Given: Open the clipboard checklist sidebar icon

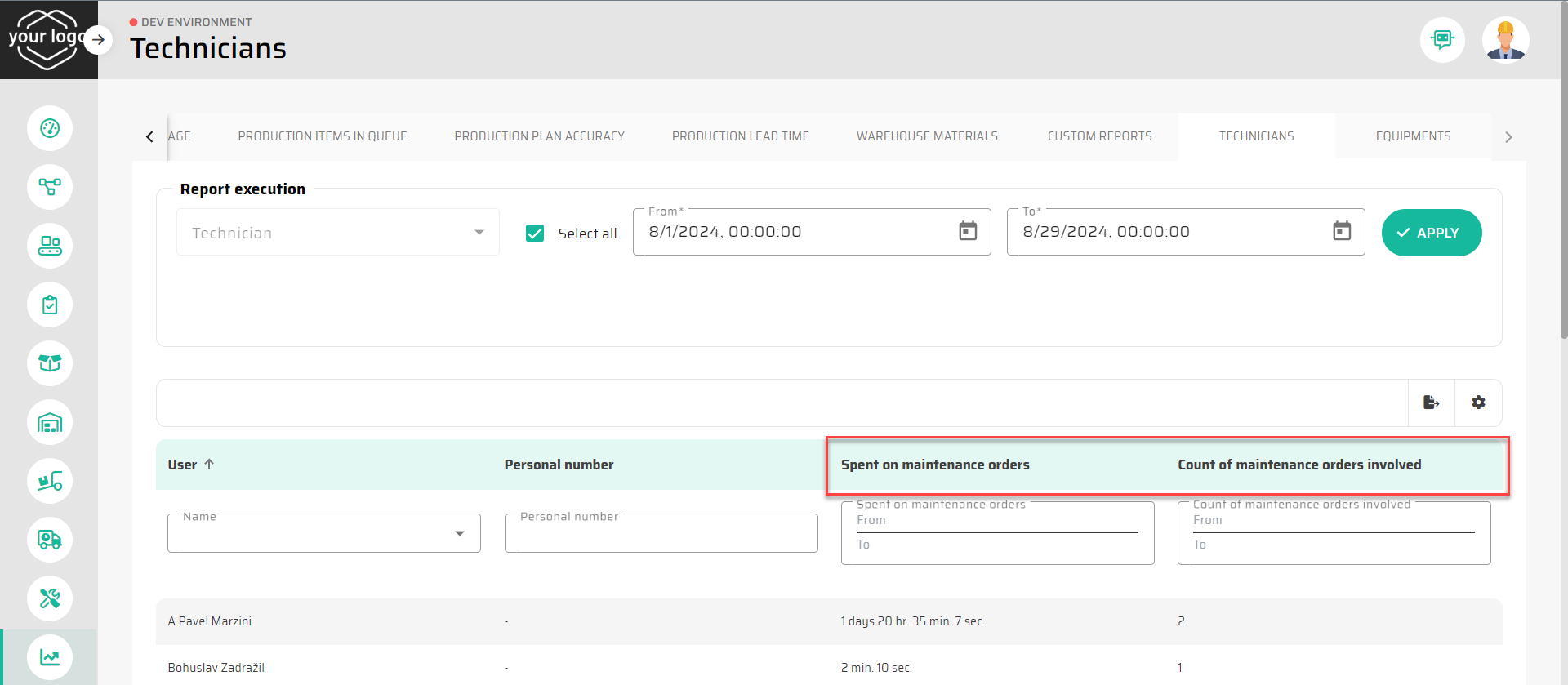Looking at the screenshot, I should click(50, 305).
